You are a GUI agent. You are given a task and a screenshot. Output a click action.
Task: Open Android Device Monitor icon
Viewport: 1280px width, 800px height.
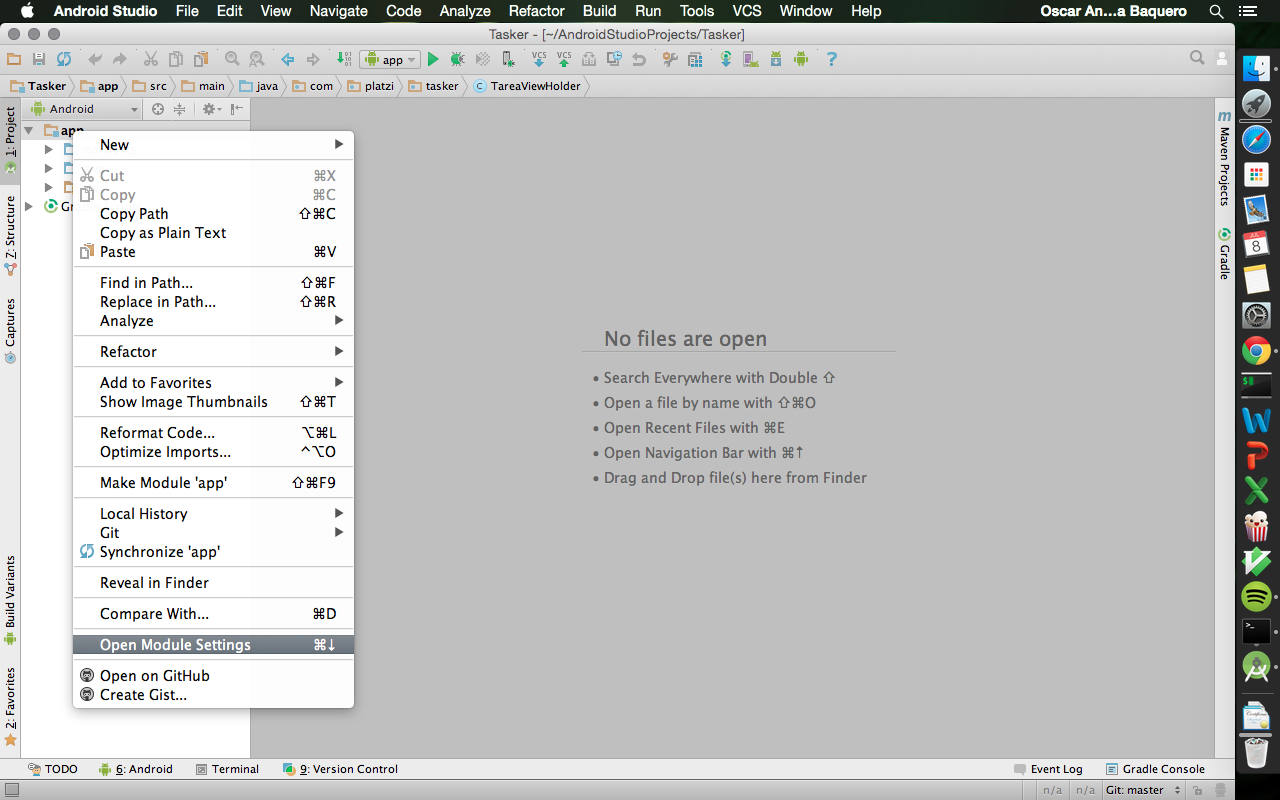coord(801,59)
